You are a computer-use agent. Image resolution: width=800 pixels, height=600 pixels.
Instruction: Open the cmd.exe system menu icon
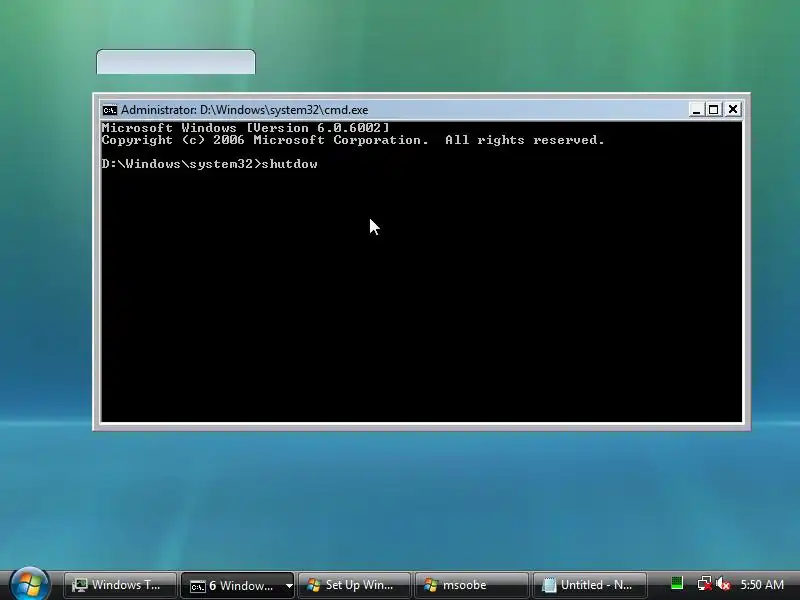(109, 110)
